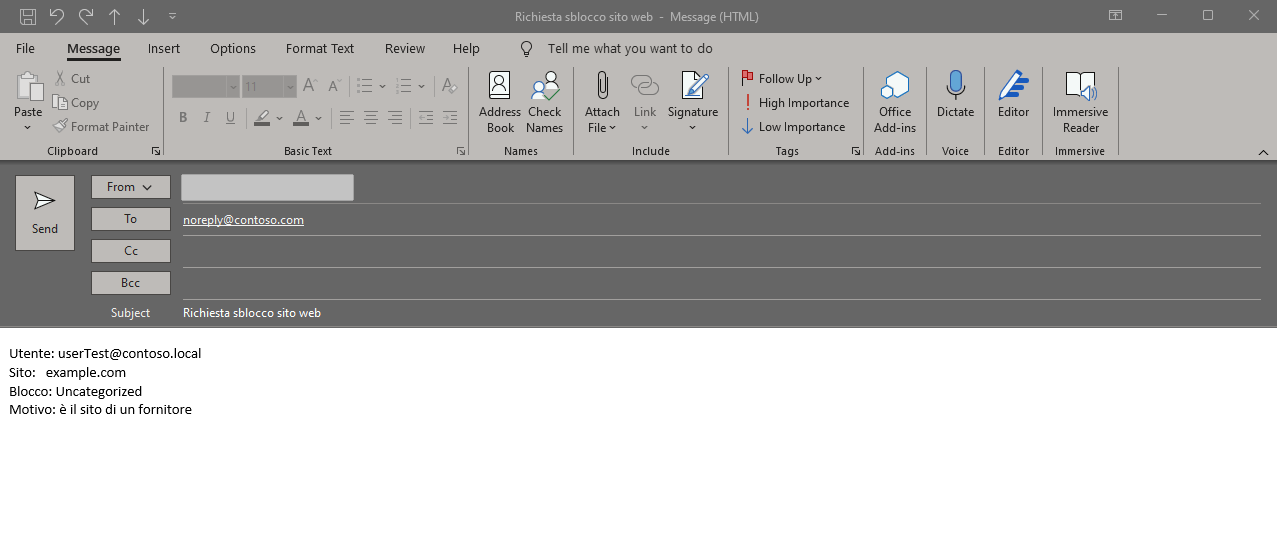Apply the font color
Screen dimensions: 1277x549
(x=303, y=118)
